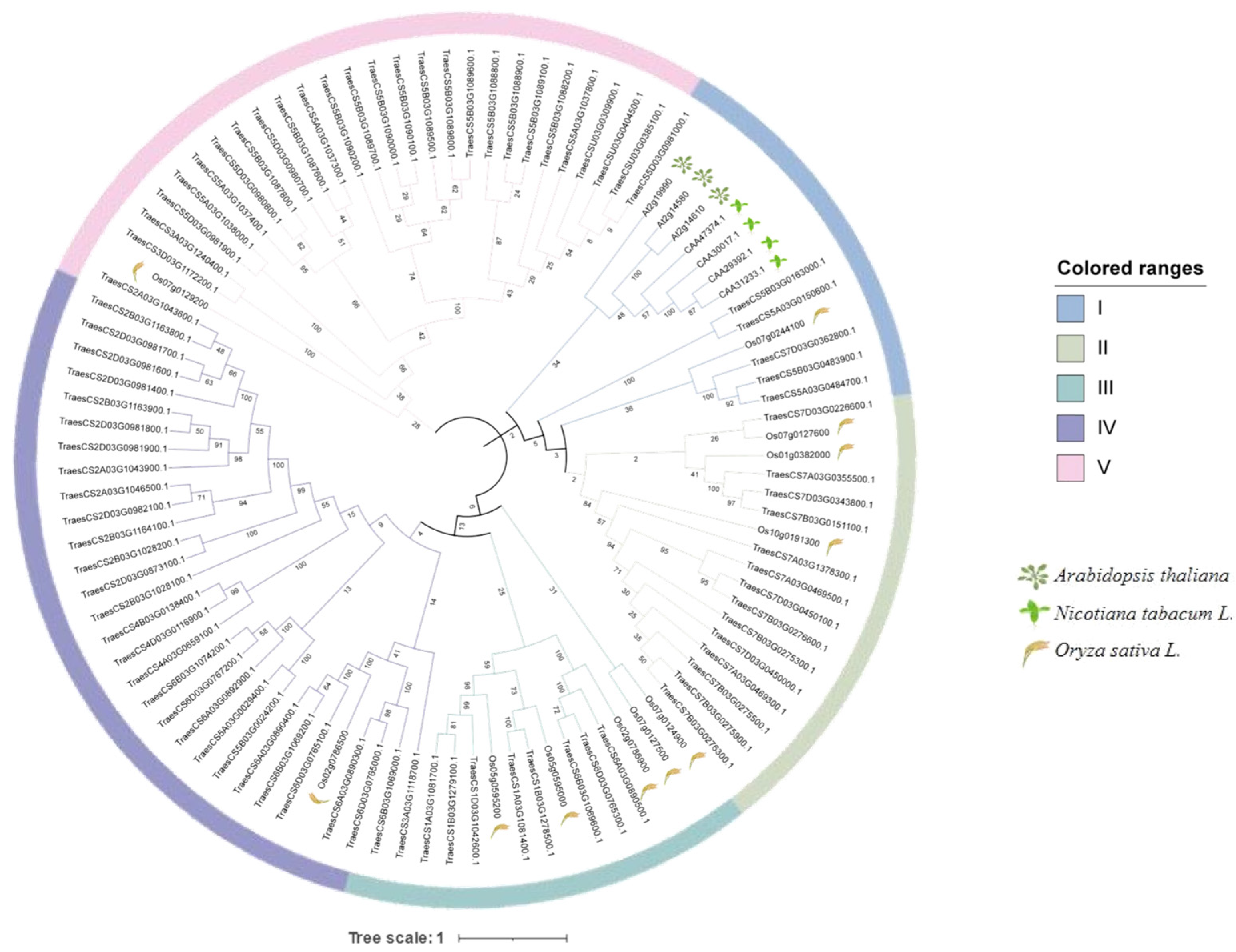This screenshot has width=1236, height=952.
Task: Click rice icon next to Os01g0382000
Action: tap(845, 450)
